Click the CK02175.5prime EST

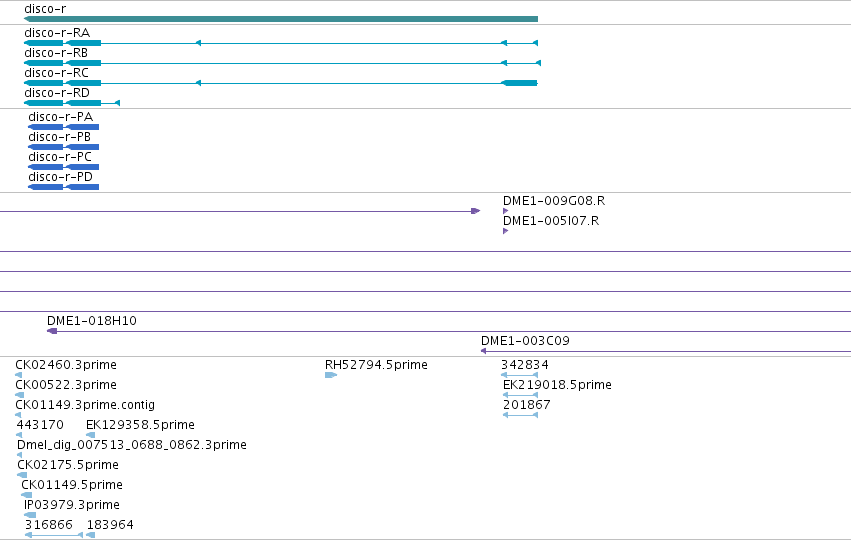[68, 465]
